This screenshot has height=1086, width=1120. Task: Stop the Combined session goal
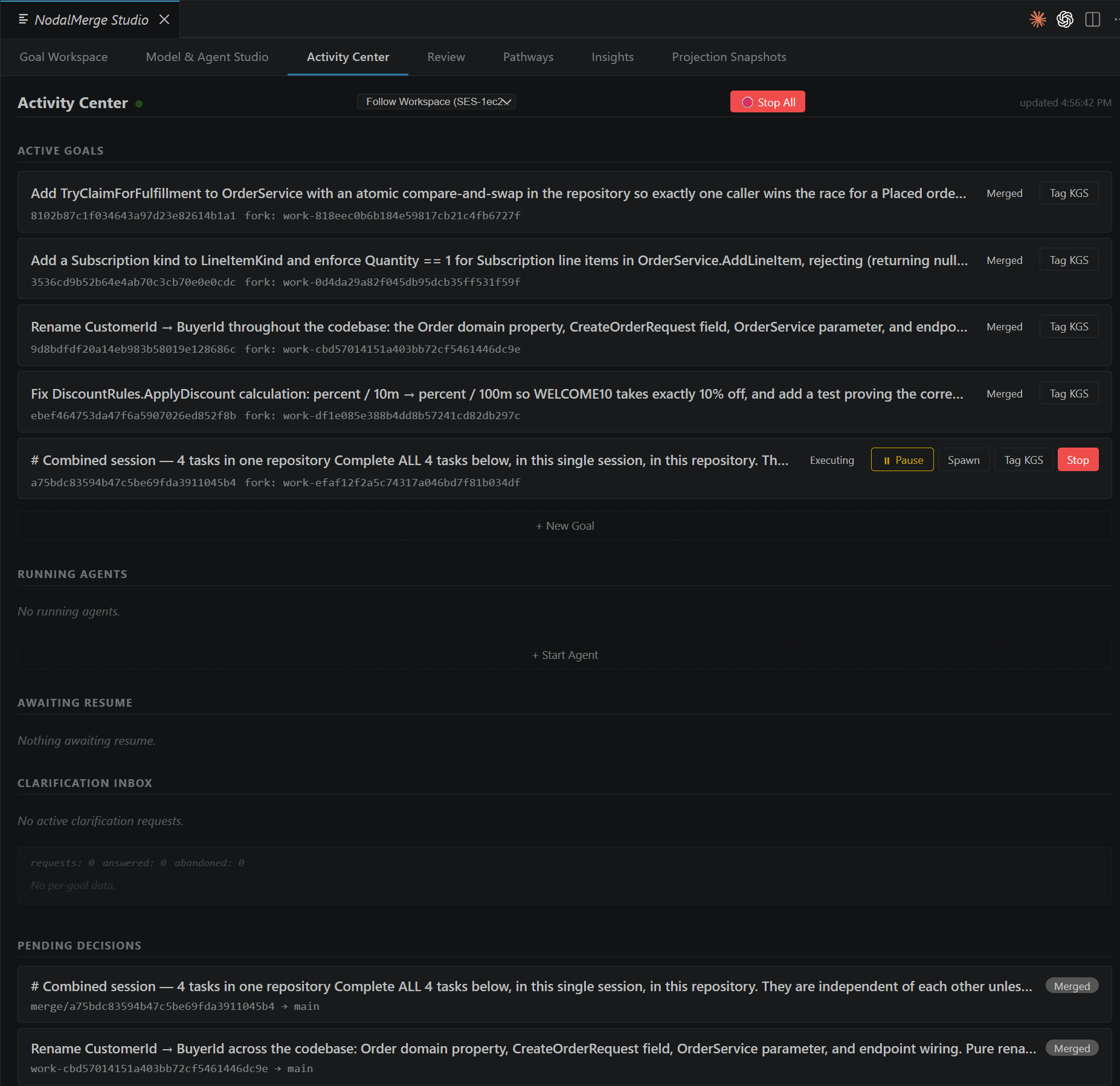1078,460
